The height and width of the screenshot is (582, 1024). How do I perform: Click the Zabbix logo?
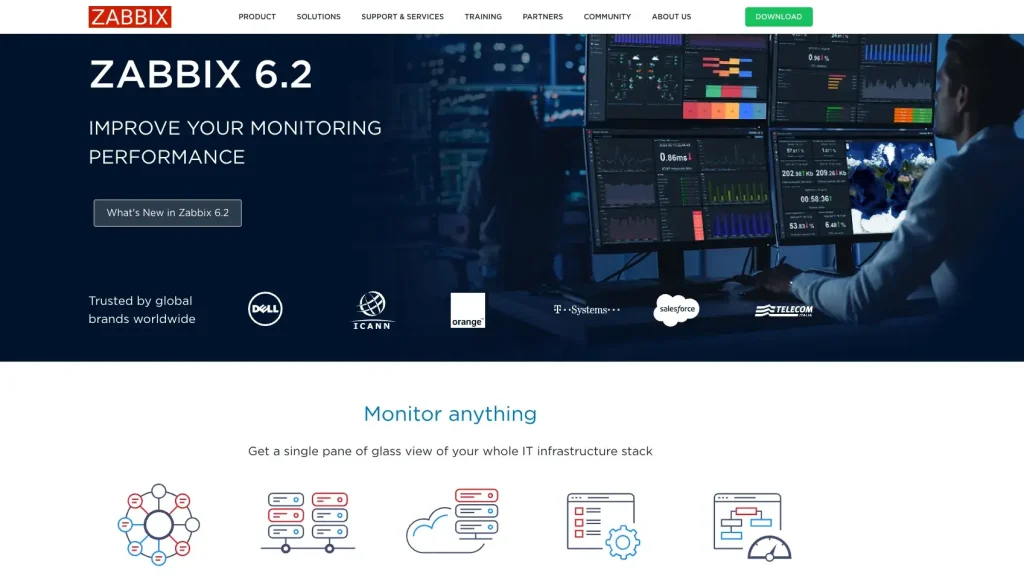click(x=130, y=17)
